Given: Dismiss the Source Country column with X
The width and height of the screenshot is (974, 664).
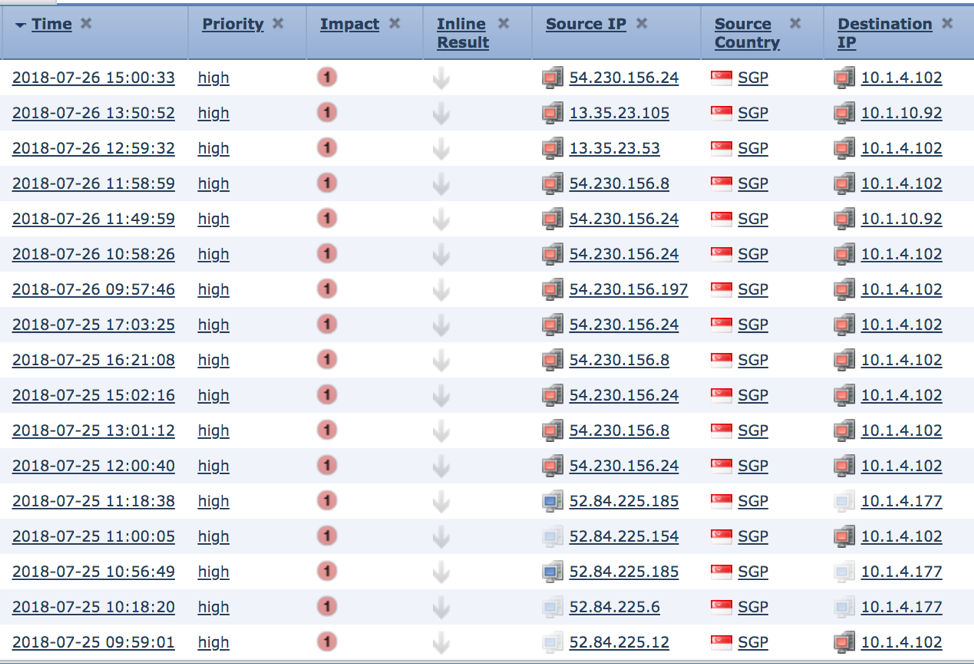Looking at the screenshot, I should tap(795, 23).
